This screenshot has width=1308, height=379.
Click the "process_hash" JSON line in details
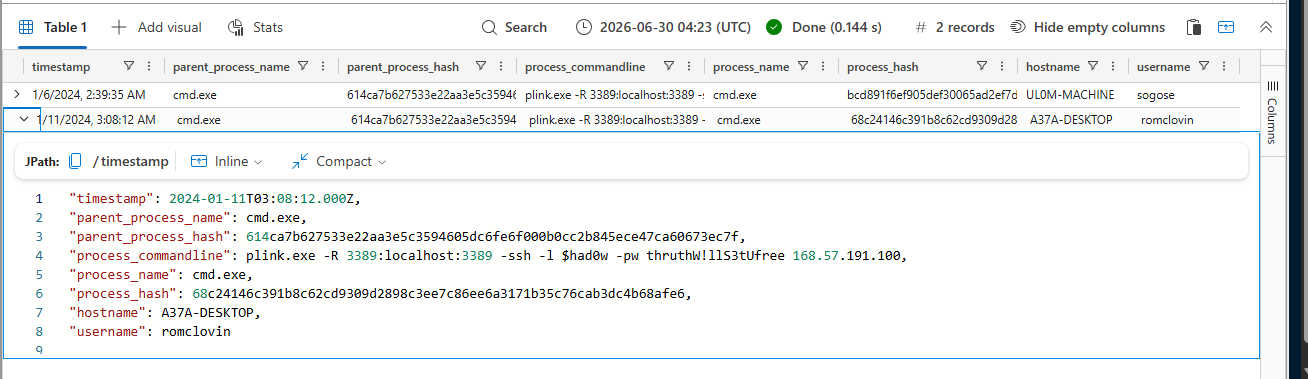pos(380,293)
